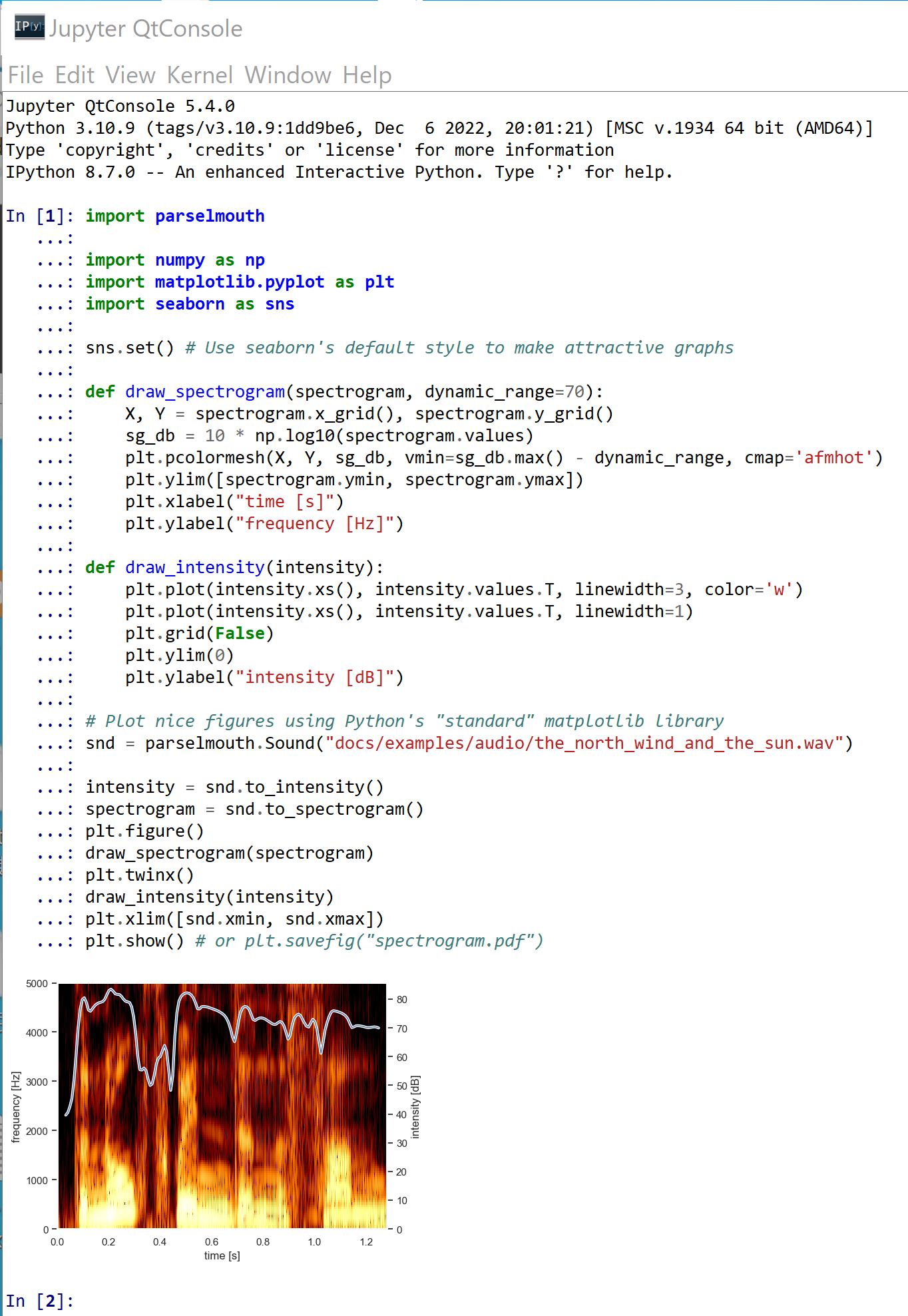Click the 'sns.set()' code line
The height and width of the screenshot is (1316, 908).
point(409,348)
